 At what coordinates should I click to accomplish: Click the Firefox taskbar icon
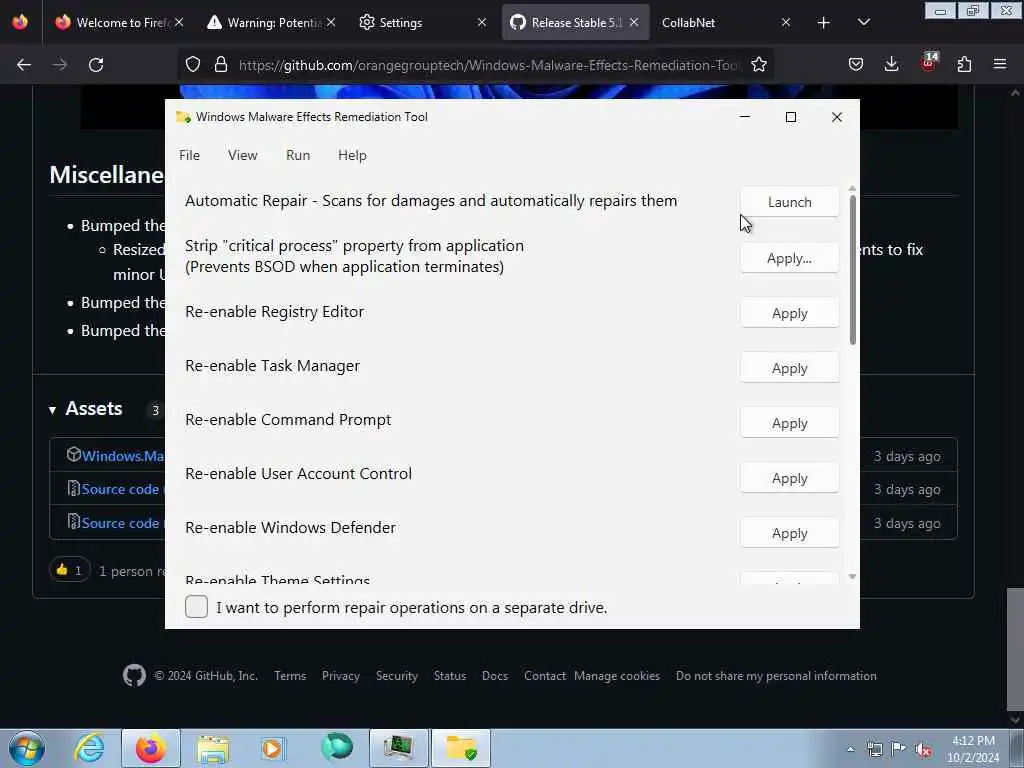click(x=151, y=748)
